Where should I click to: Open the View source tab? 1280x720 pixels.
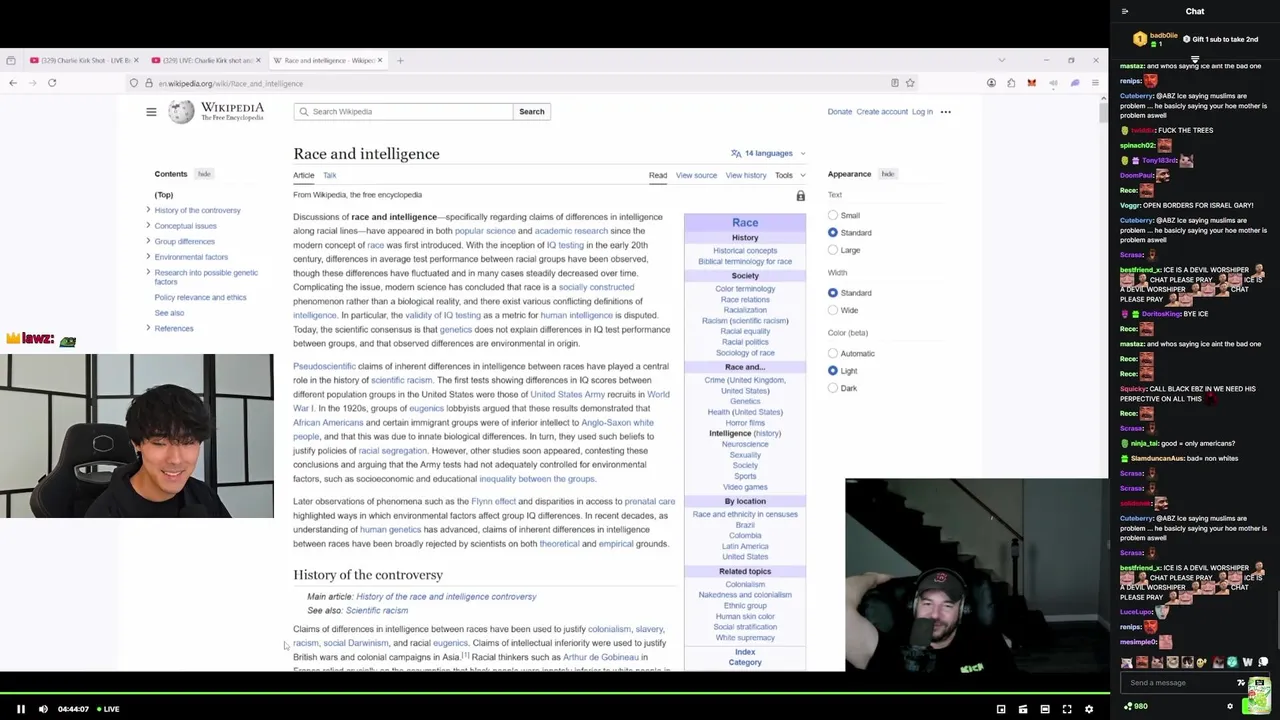696,175
